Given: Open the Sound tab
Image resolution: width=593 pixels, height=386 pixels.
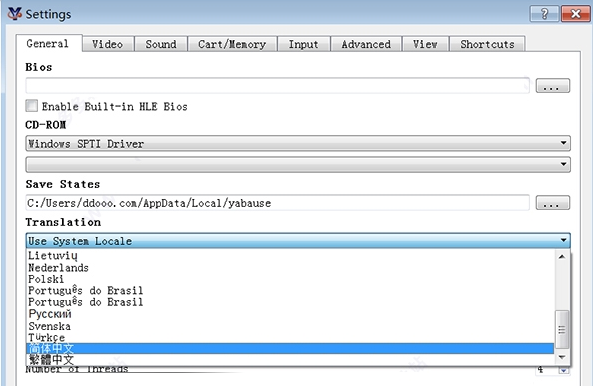Looking at the screenshot, I should (x=161, y=44).
